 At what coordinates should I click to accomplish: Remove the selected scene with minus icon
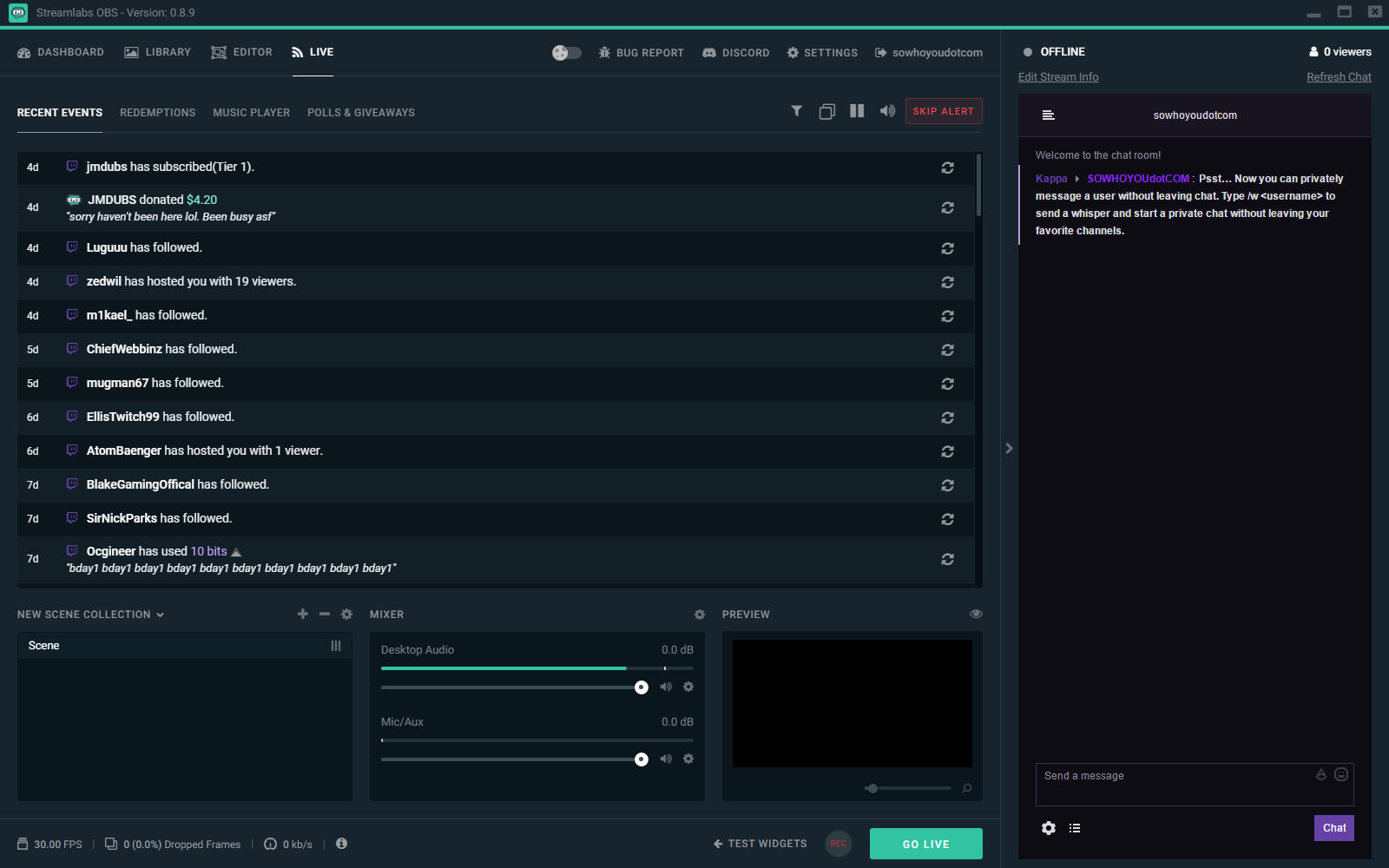tap(325, 614)
